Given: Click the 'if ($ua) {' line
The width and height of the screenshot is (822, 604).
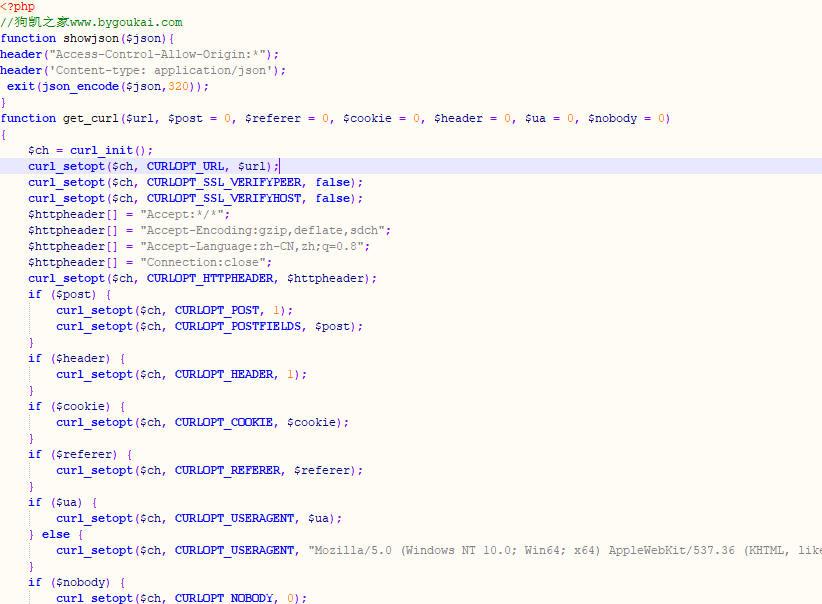Looking at the screenshot, I should tap(63, 502).
